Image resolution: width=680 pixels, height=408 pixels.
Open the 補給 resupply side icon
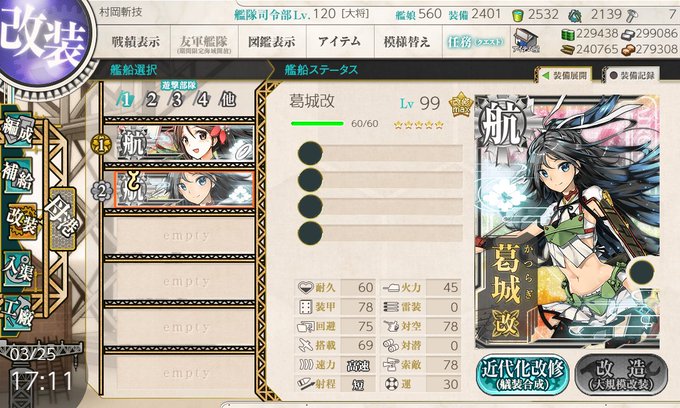18,176
